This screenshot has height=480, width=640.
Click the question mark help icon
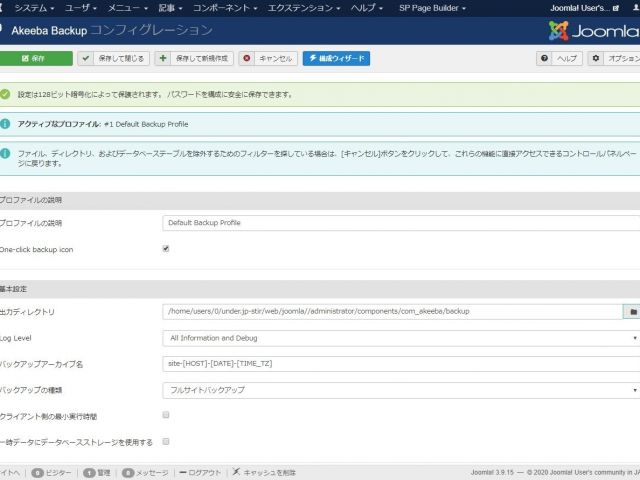(x=544, y=58)
